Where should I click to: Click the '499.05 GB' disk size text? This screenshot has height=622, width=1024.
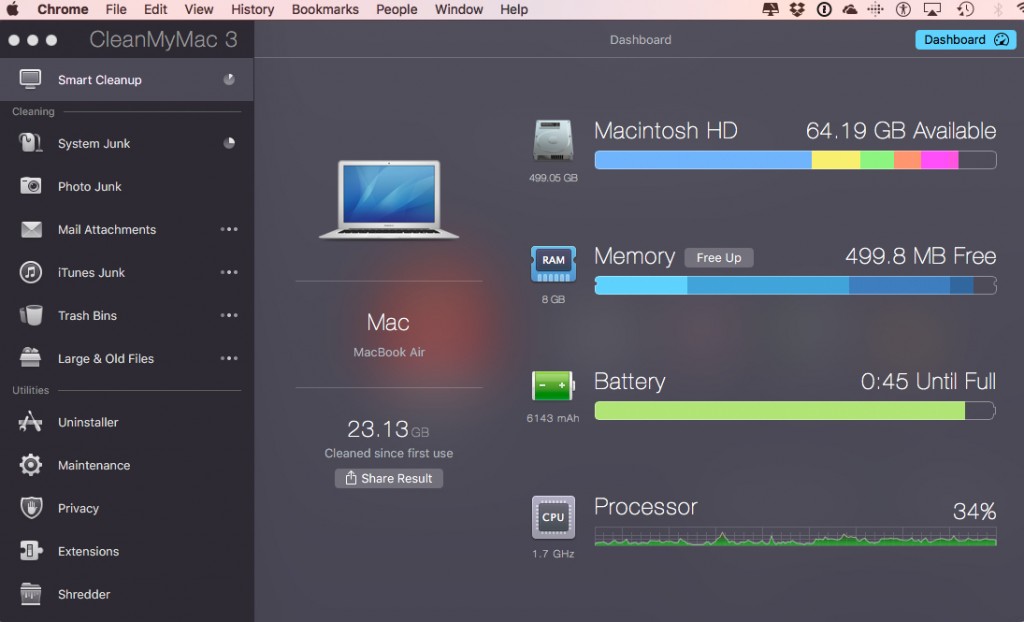pyautogui.click(x=552, y=178)
